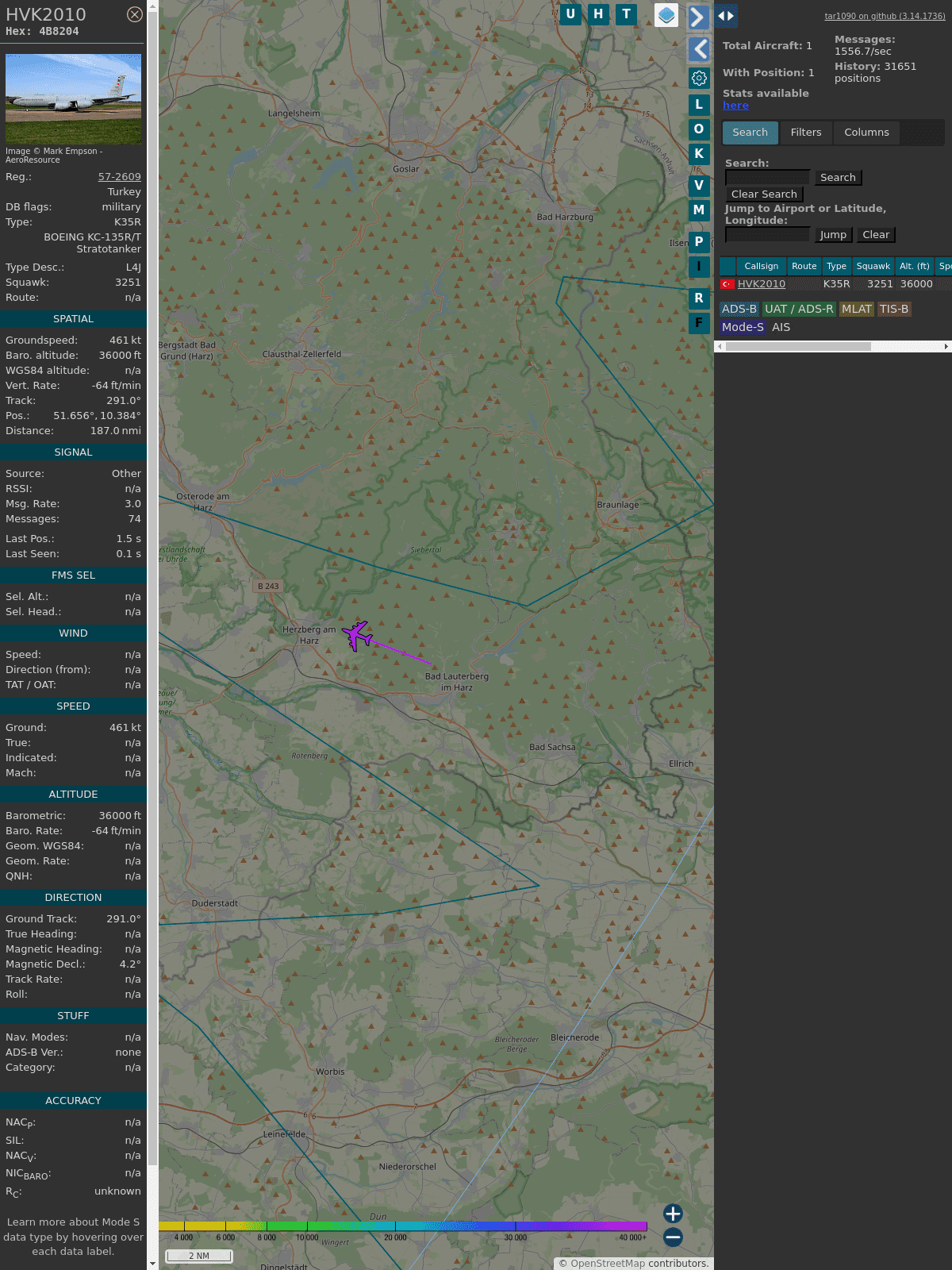Switch to the Filters tab

pos(805,133)
